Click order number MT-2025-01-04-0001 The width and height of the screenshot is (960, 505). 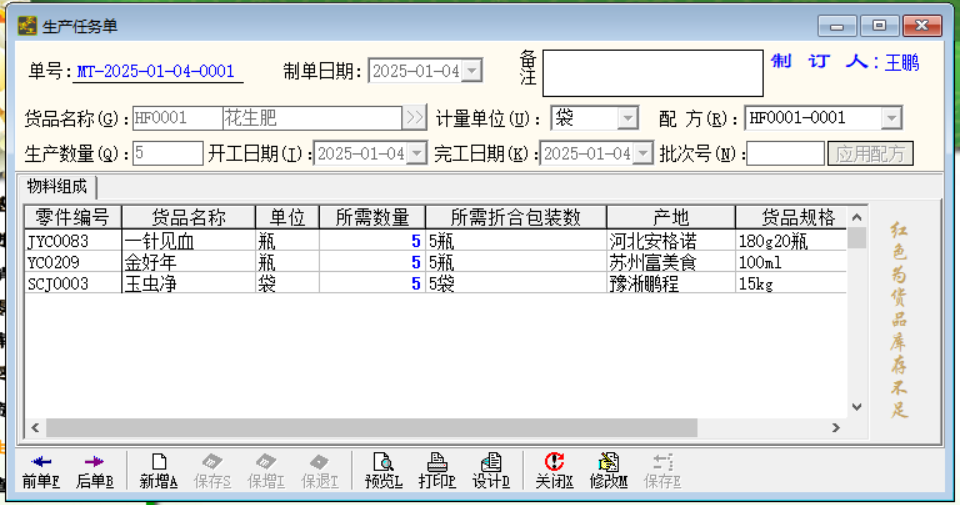156,72
